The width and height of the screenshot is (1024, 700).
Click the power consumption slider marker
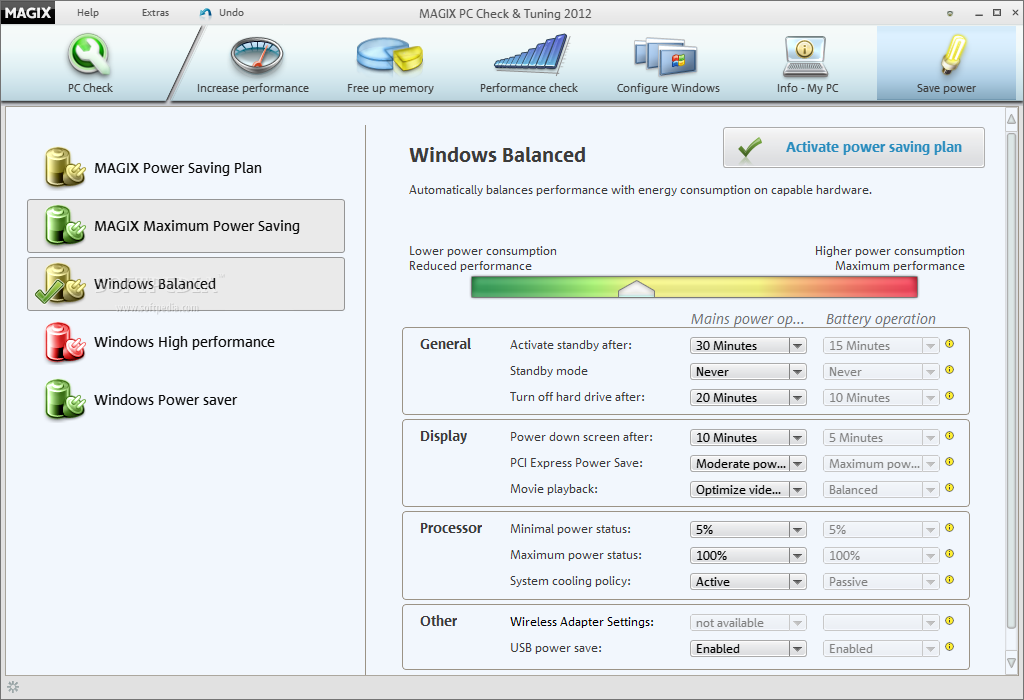pyautogui.click(x=636, y=289)
